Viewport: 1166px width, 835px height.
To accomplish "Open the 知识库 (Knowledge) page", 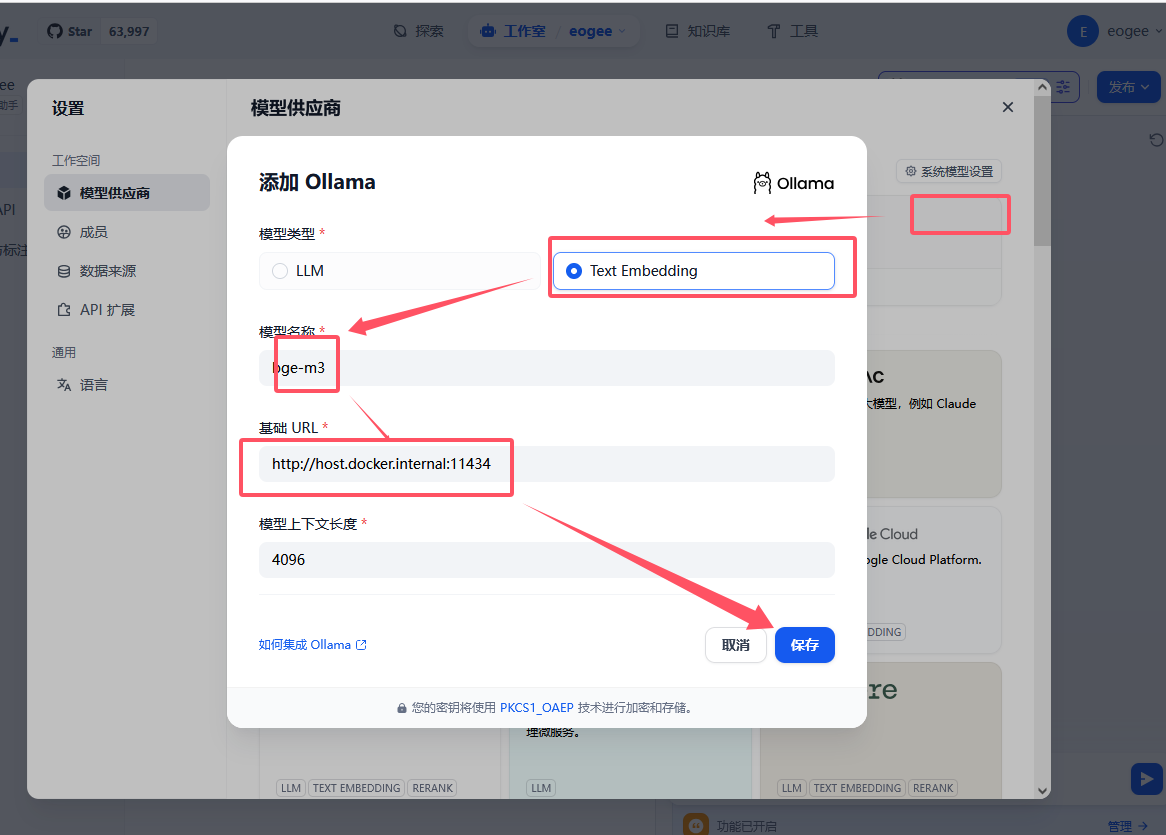I will point(698,31).
